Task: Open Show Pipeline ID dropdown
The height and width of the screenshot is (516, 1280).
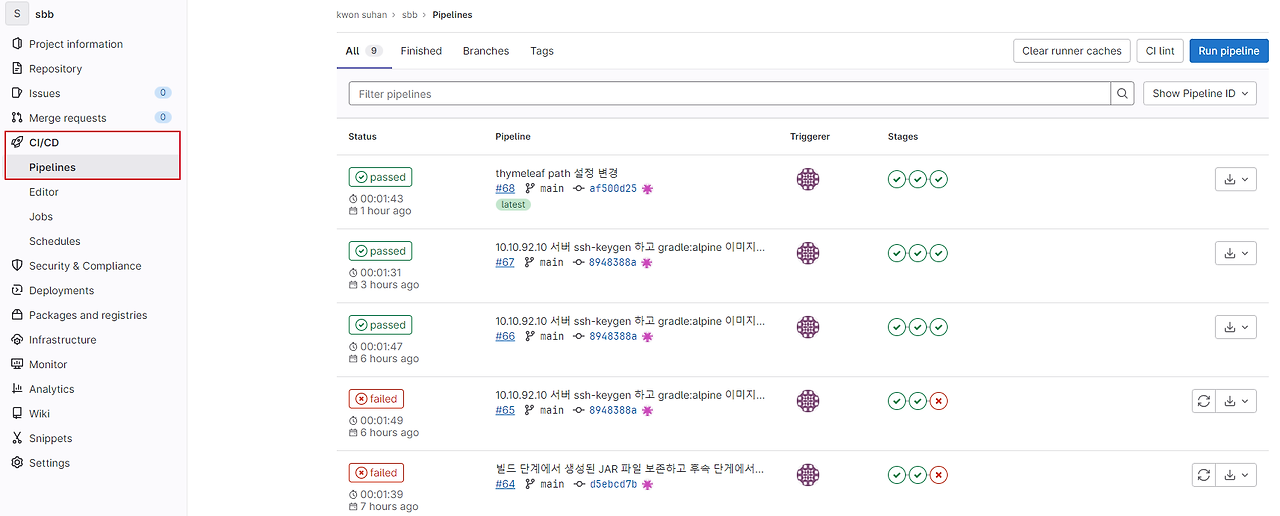Action: (x=1200, y=93)
